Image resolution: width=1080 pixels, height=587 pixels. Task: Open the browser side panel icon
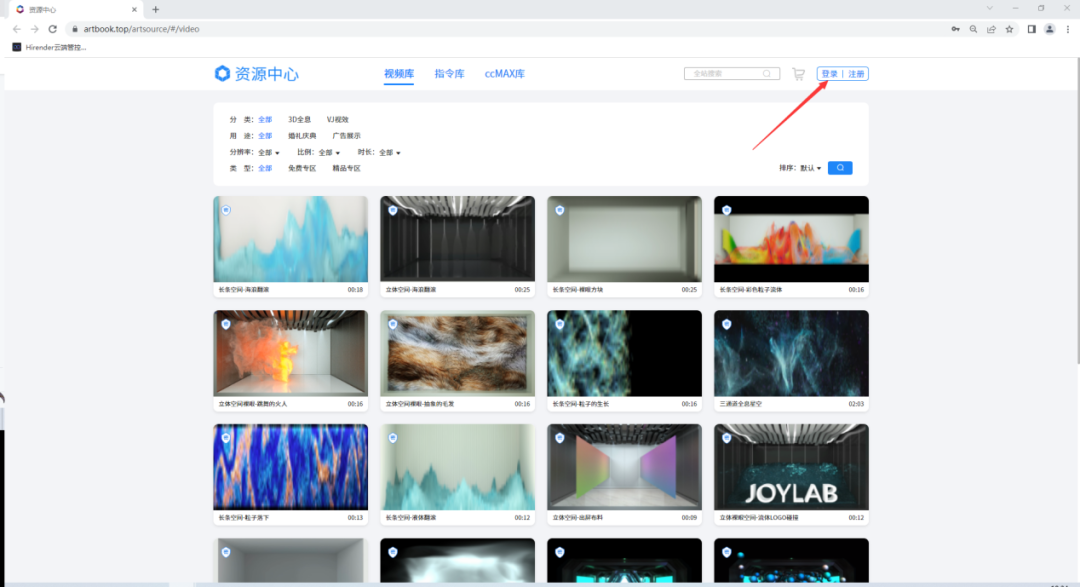pos(1031,29)
